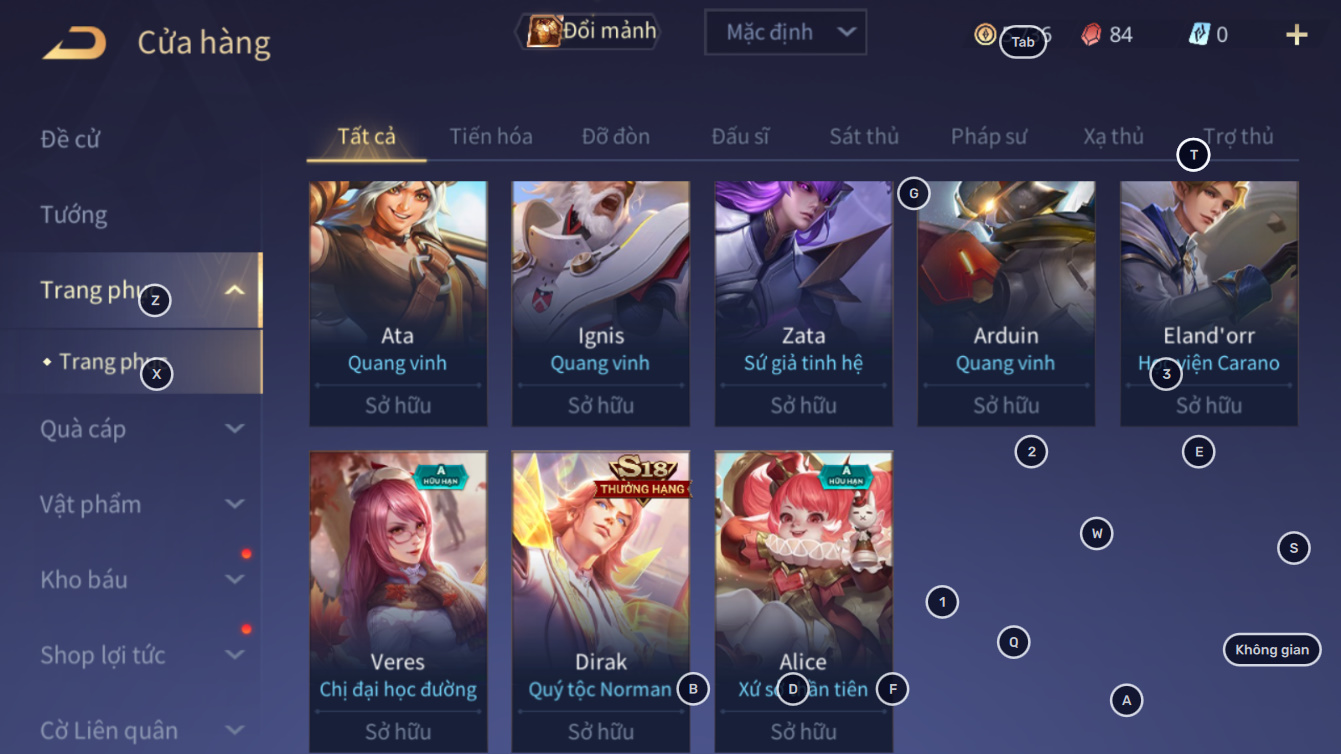Click the gold coin currency icon

pos(985,35)
